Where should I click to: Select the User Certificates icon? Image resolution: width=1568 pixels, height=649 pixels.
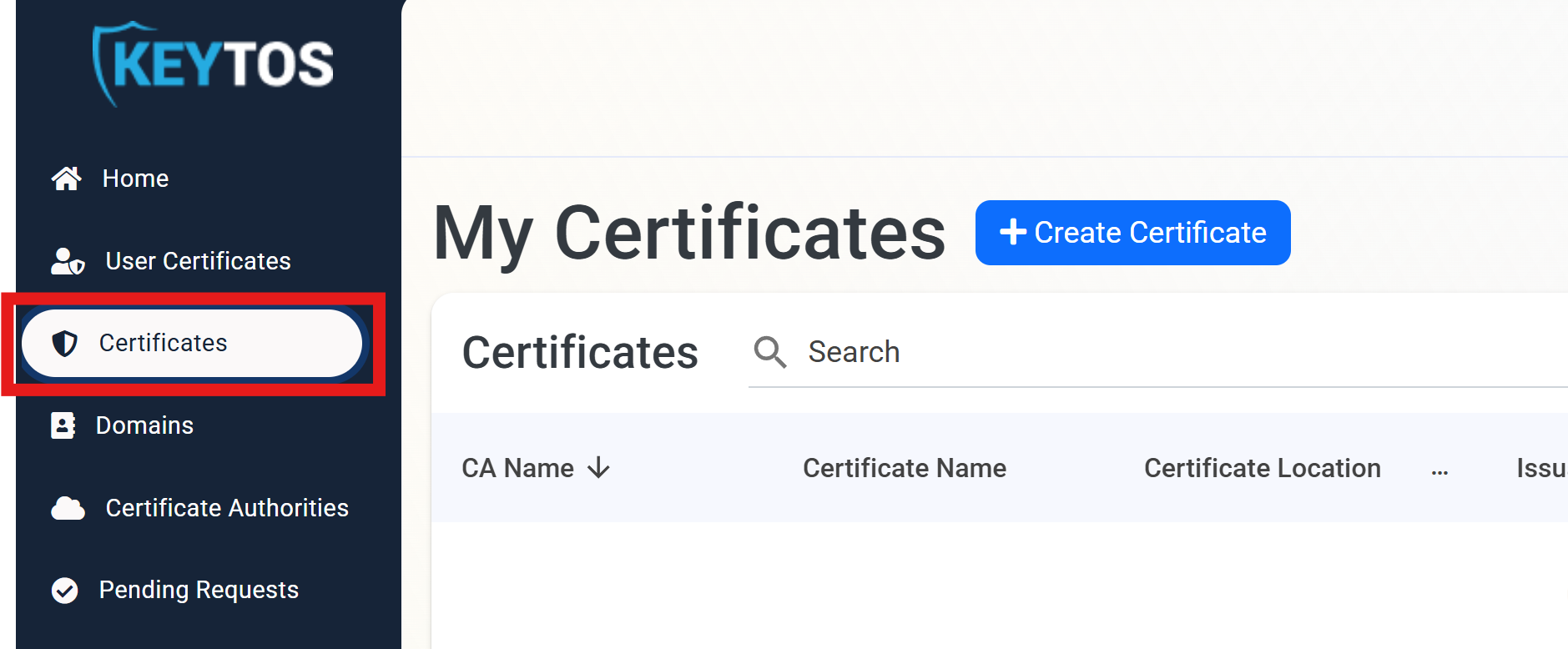coord(66,260)
